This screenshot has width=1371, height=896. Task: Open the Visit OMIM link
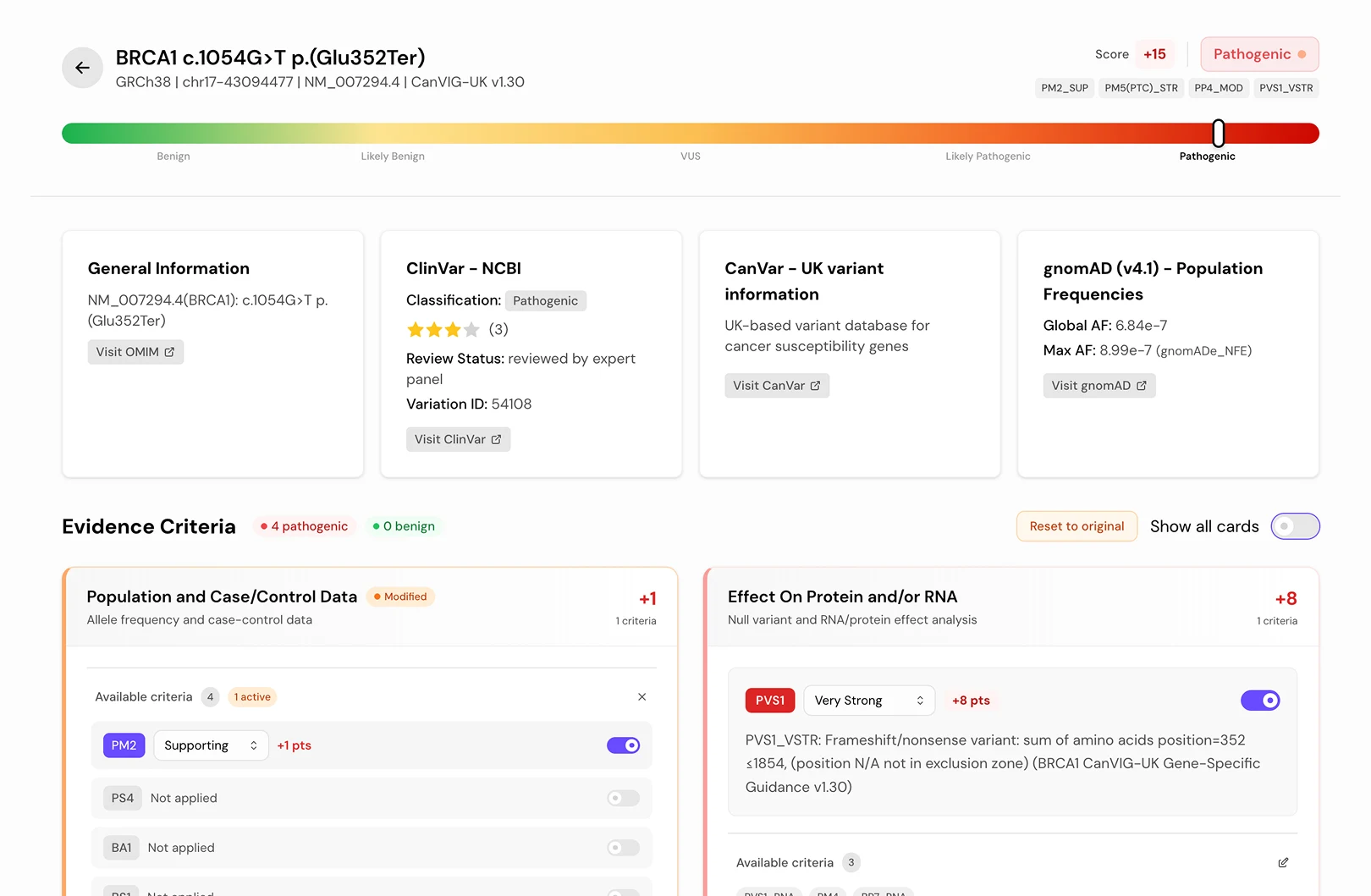click(x=135, y=352)
